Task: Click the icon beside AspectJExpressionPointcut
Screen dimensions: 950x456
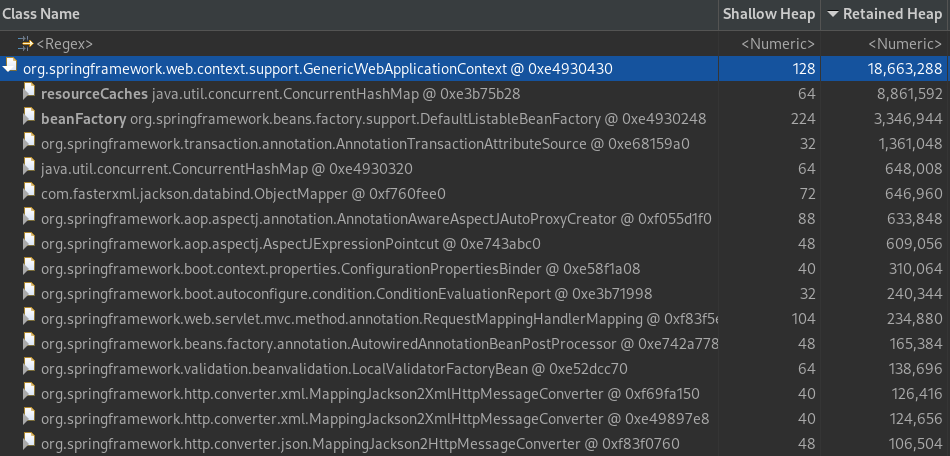Action: (28, 242)
